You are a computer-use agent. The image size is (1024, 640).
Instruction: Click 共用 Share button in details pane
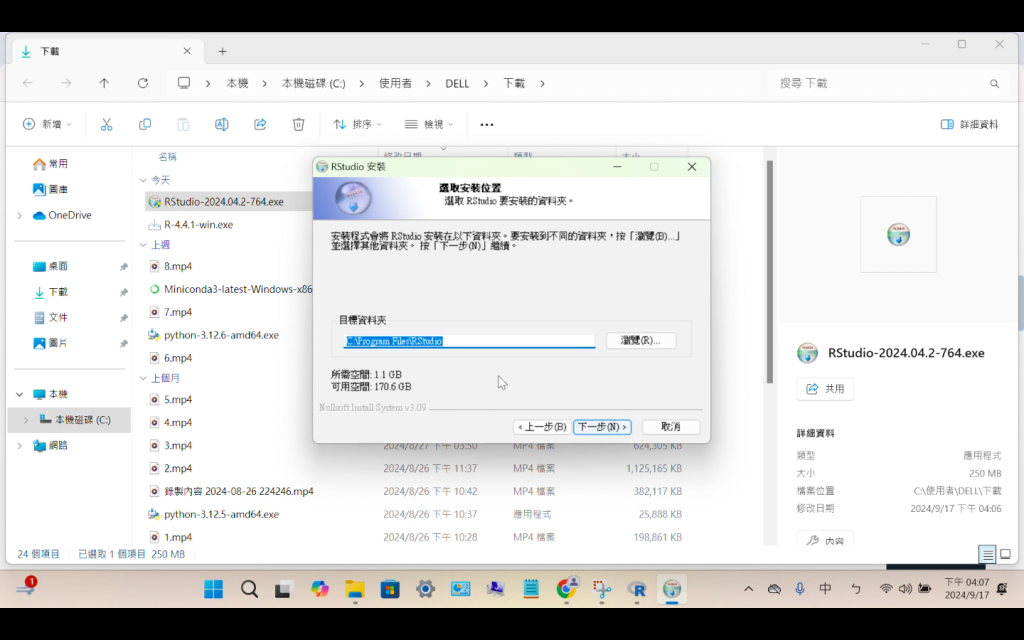point(825,389)
